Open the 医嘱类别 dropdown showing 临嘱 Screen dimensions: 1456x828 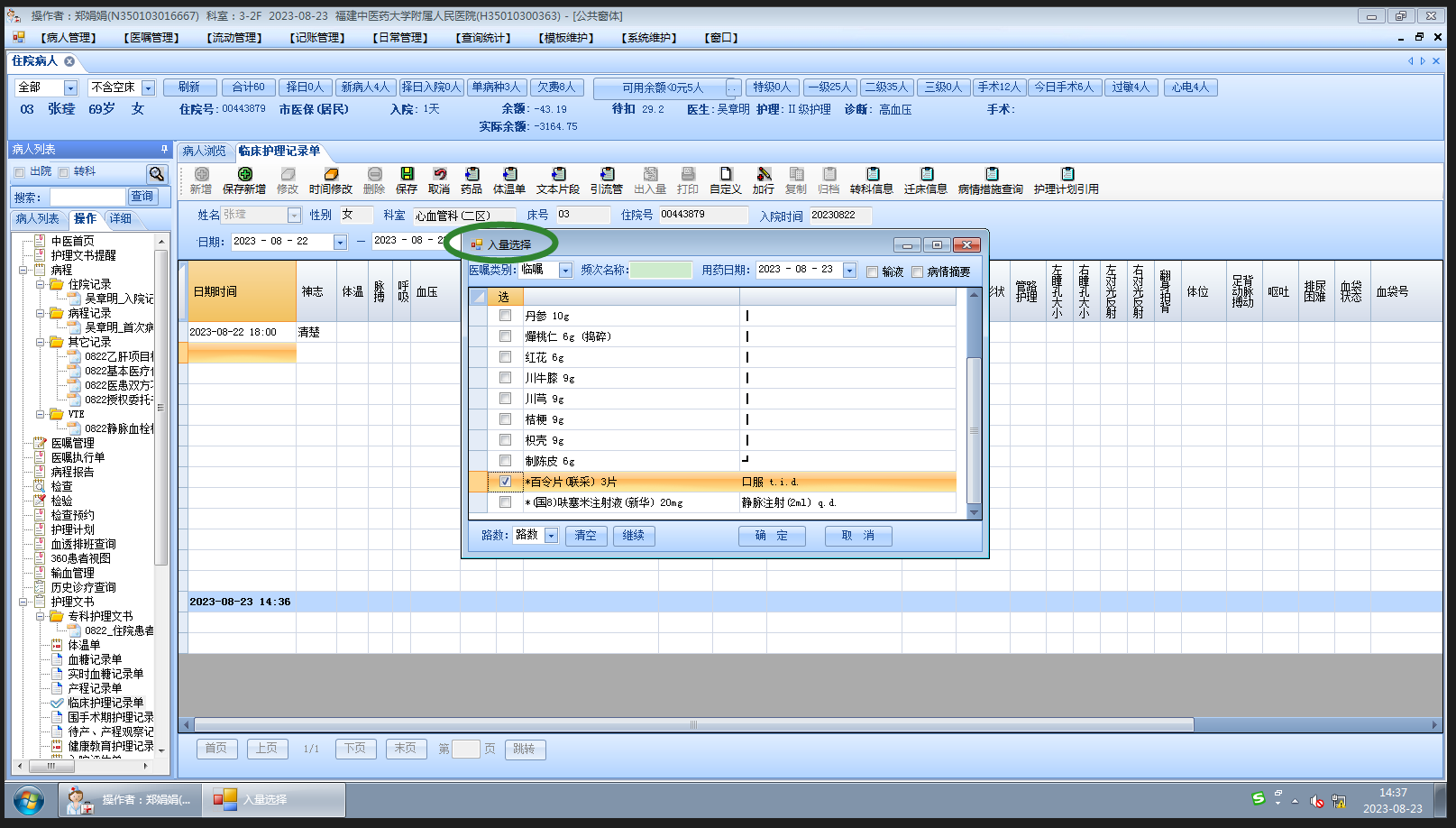[565, 271]
